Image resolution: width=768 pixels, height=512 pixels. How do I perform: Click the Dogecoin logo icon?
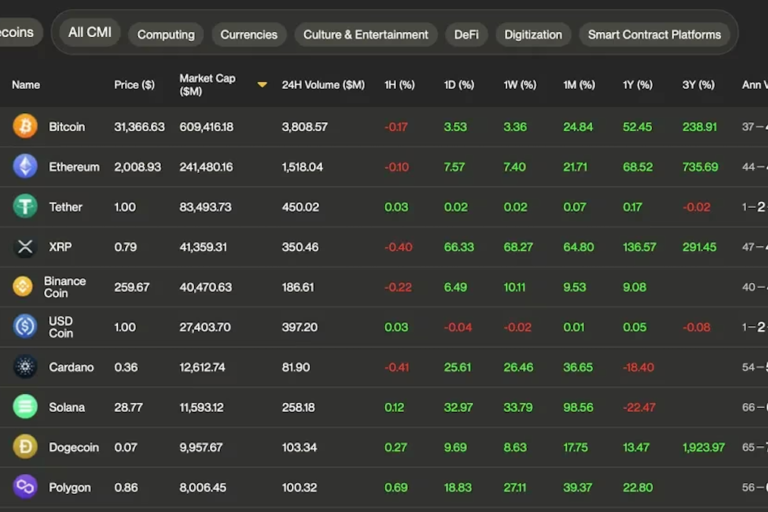pyautogui.click(x=25, y=447)
